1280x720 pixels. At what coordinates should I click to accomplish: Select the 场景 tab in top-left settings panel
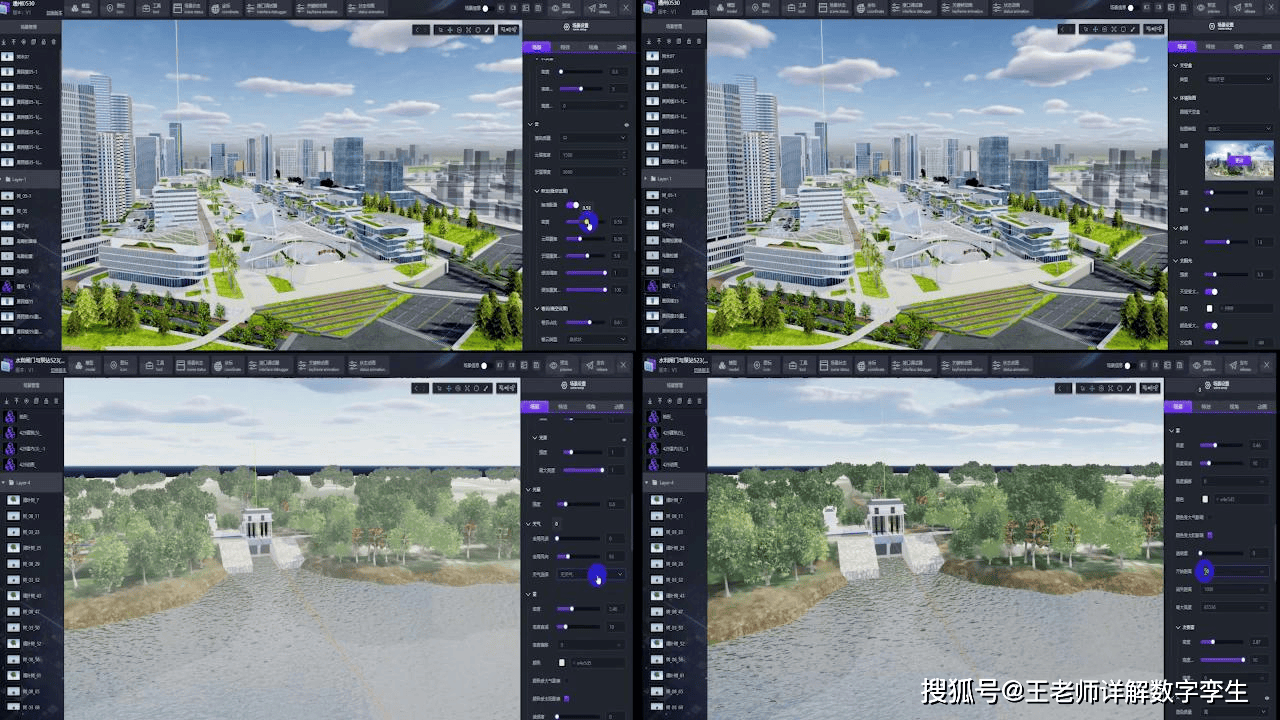(x=536, y=46)
